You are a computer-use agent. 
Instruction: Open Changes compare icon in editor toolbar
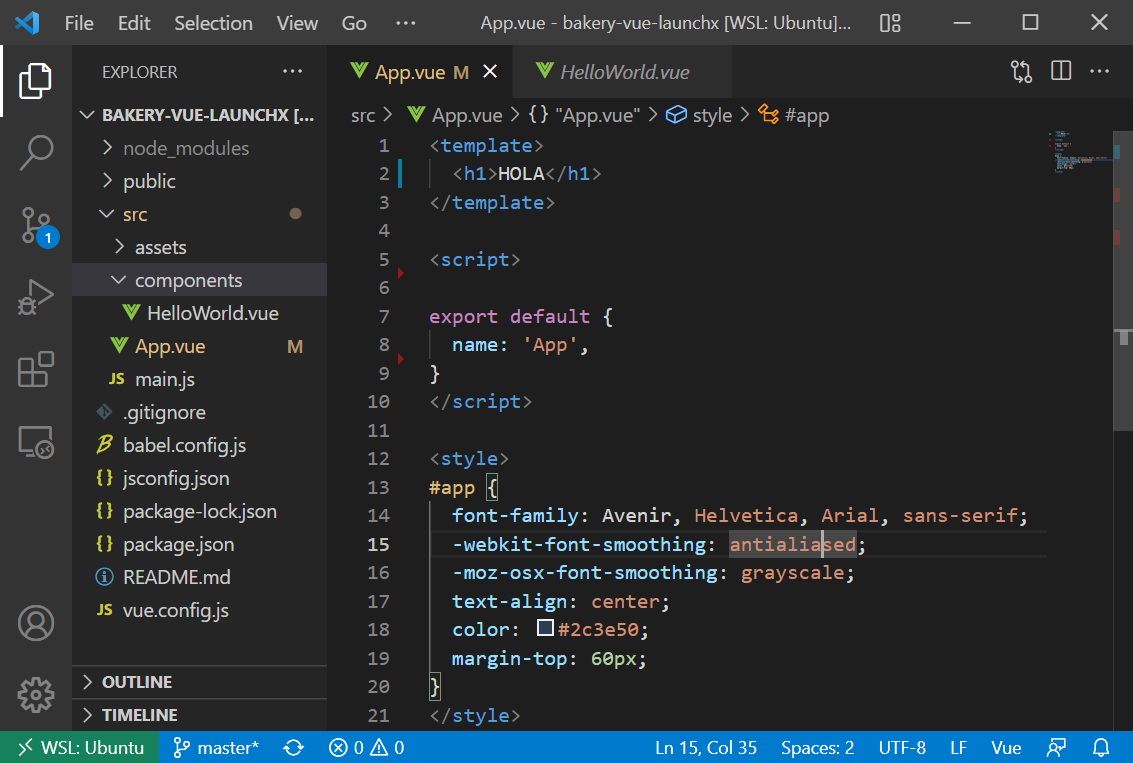point(1021,72)
